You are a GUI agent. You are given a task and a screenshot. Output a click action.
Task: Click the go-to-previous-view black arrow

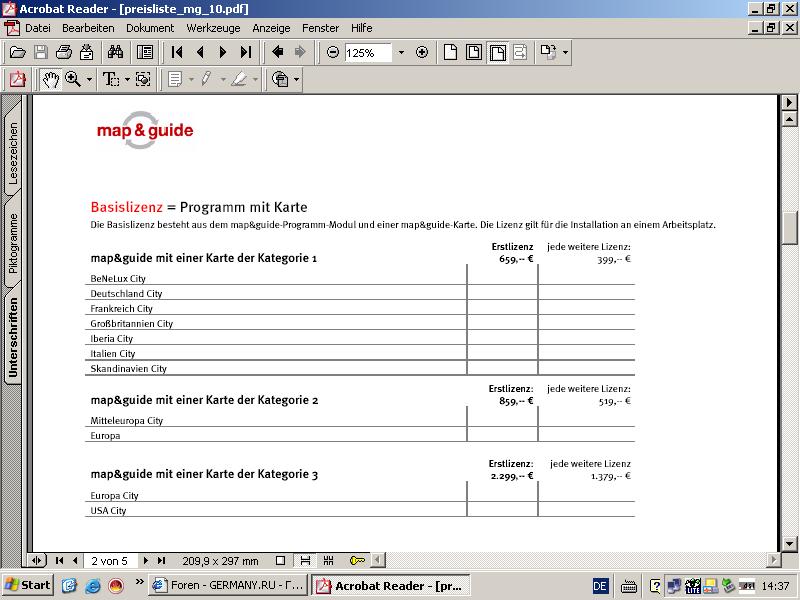coord(278,52)
